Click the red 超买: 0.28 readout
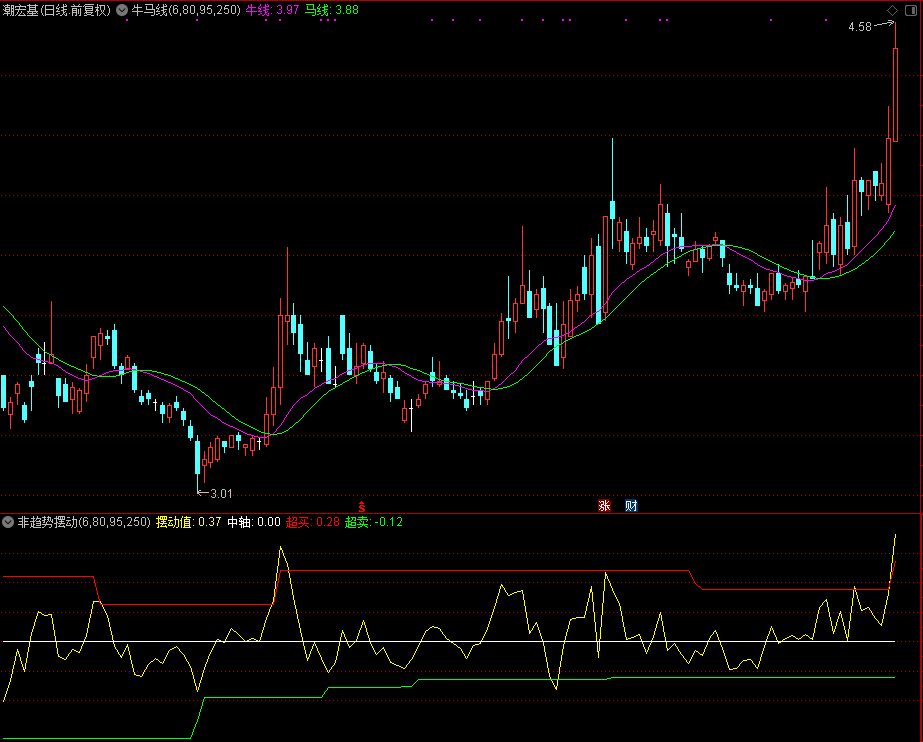The height and width of the screenshot is (742, 923). point(313,522)
